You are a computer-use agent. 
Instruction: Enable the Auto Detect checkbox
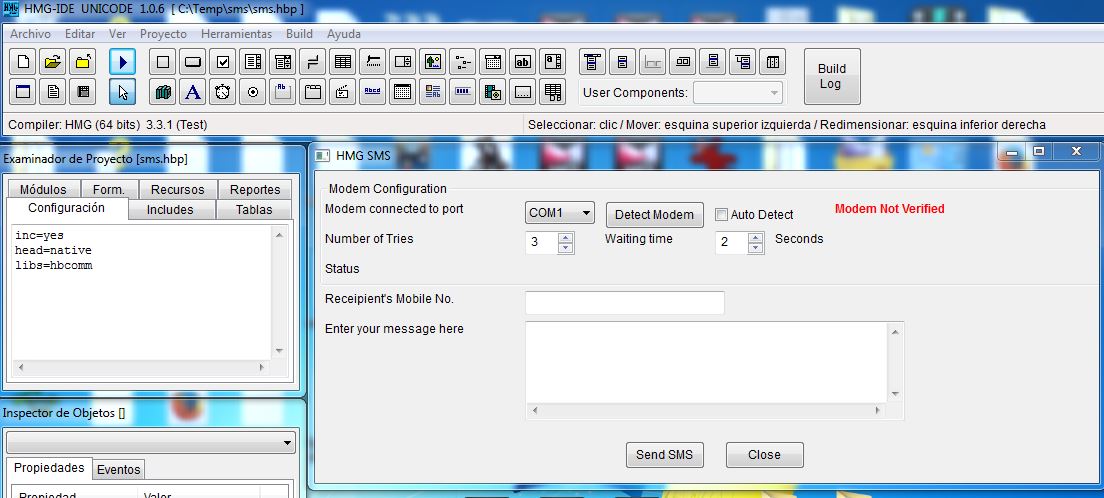[x=721, y=215]
